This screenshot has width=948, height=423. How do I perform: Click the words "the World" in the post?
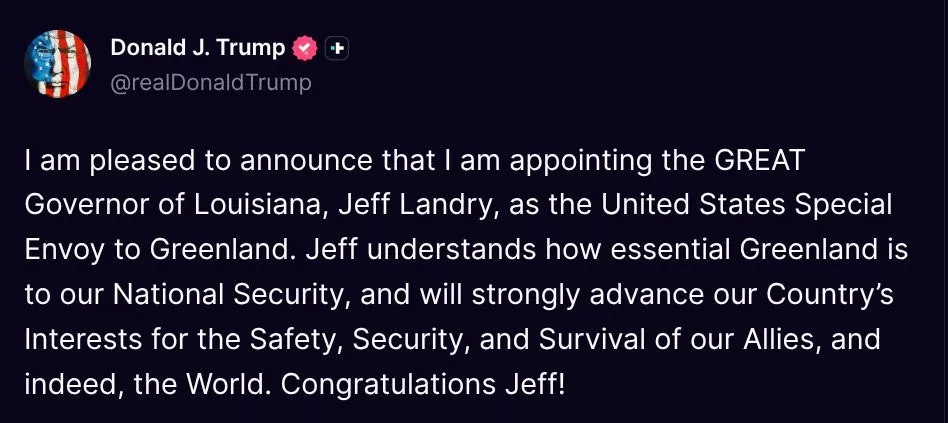[183, 384]
